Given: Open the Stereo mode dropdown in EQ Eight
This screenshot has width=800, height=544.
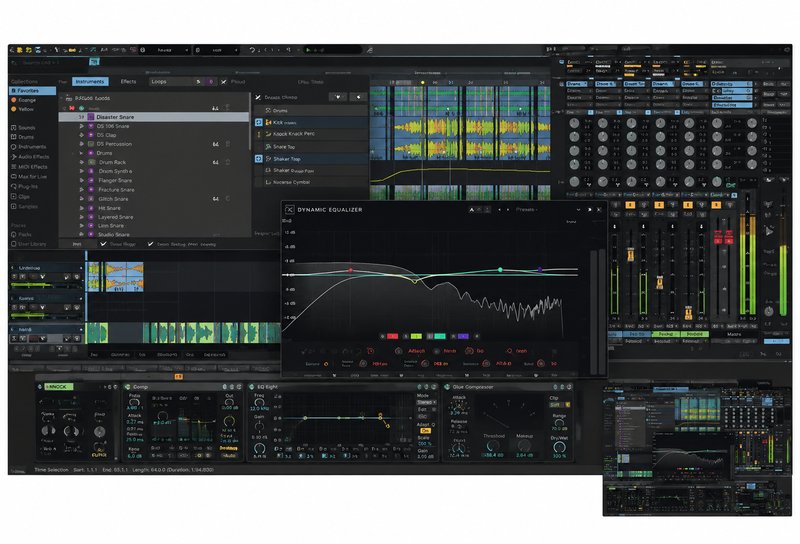Looking at the screenshot, I should tap(424, 403).
